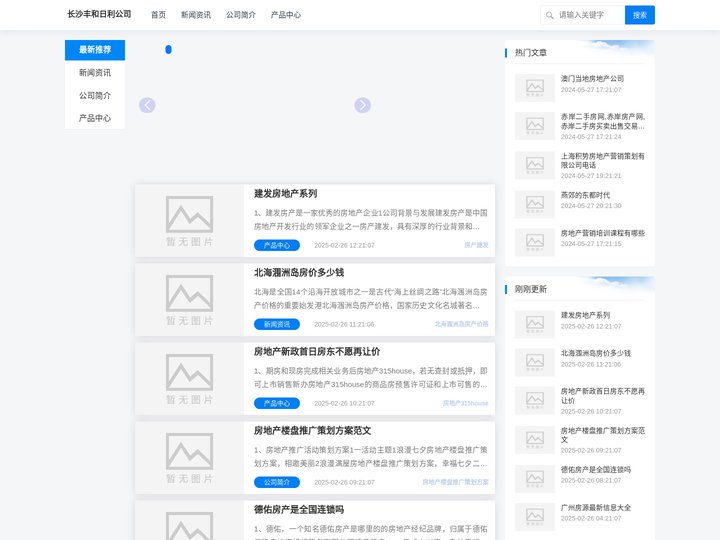Click timestamp 2025-02-26 11:21:06 on 北海 card

[344, 324]
